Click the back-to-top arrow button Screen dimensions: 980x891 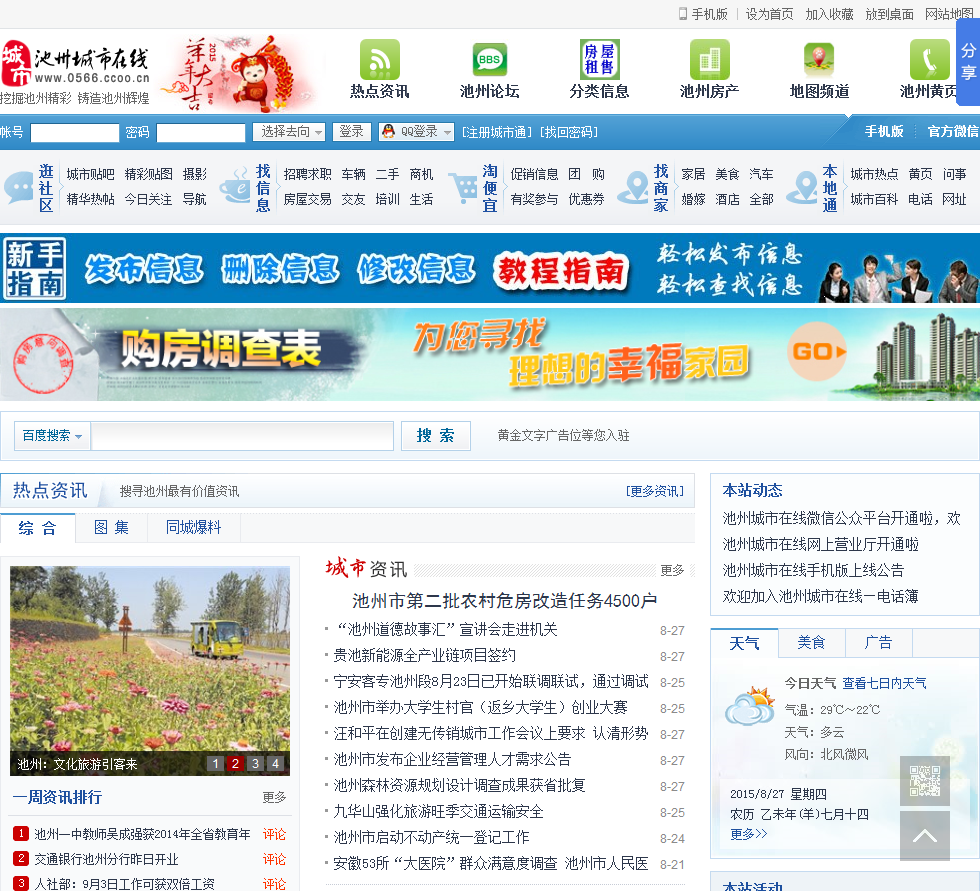coord(924,836)
